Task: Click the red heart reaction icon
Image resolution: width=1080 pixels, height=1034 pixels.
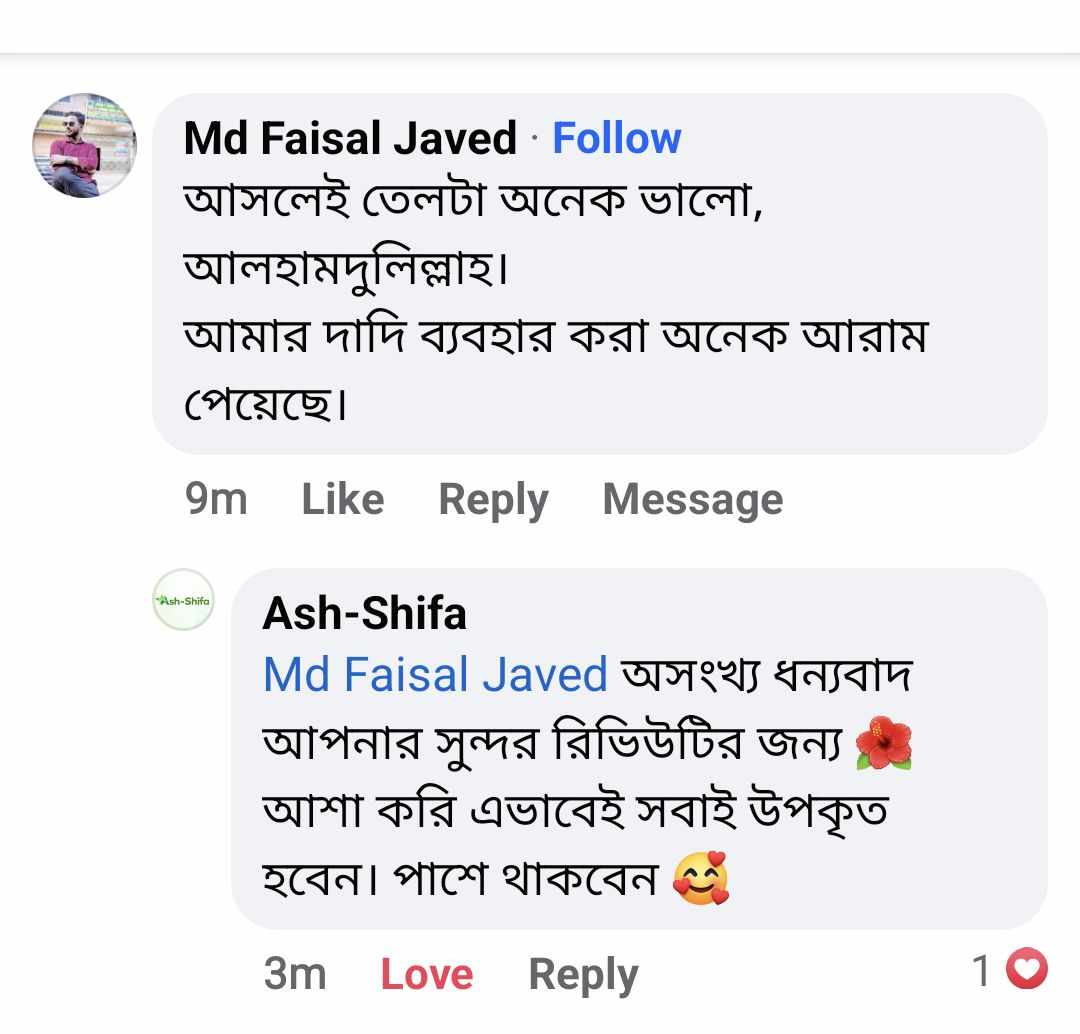Action: [1028, 970]
